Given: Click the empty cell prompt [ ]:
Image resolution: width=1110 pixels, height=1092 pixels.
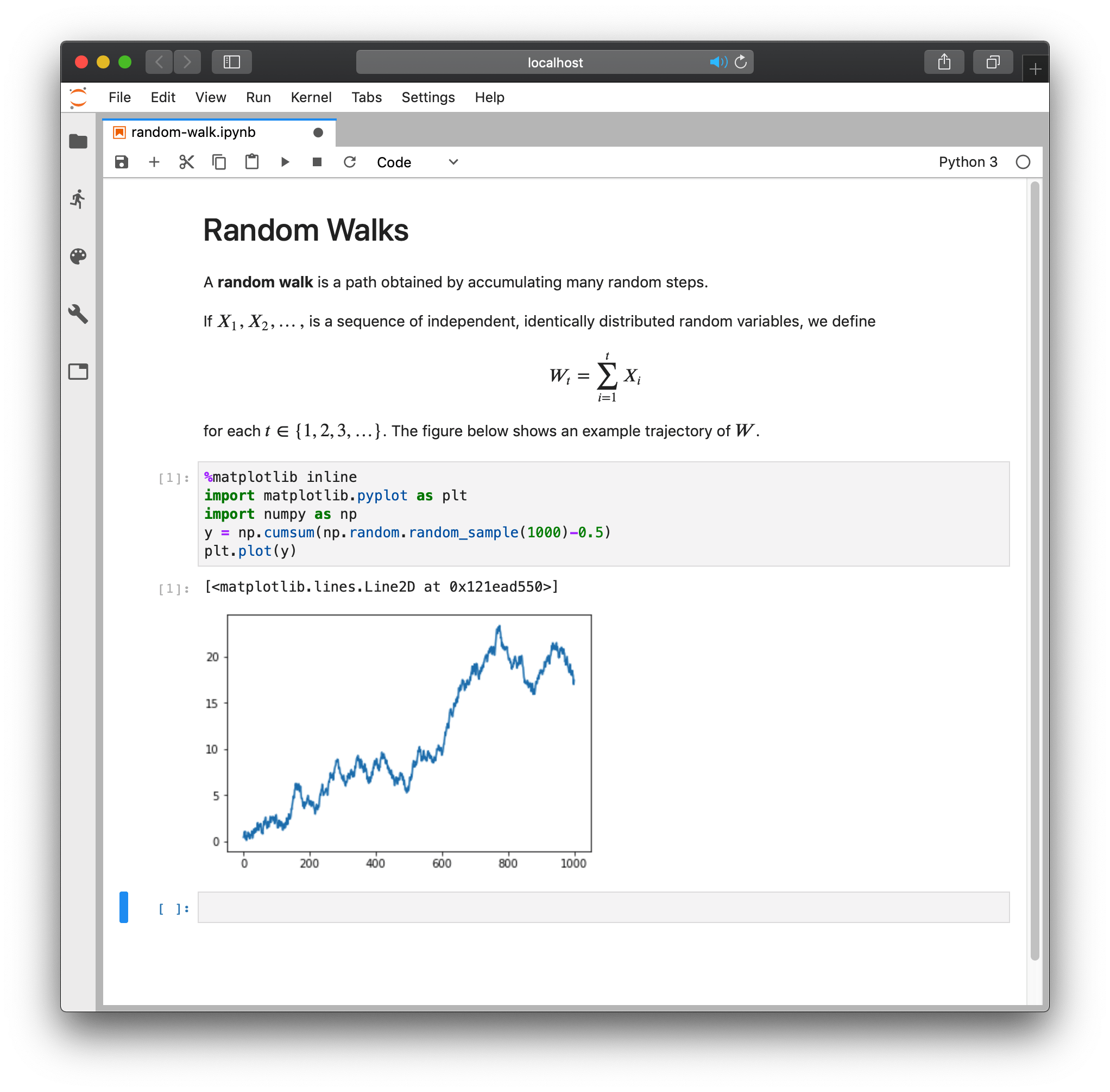Looking at the screenshot, I should pos(174,908).
